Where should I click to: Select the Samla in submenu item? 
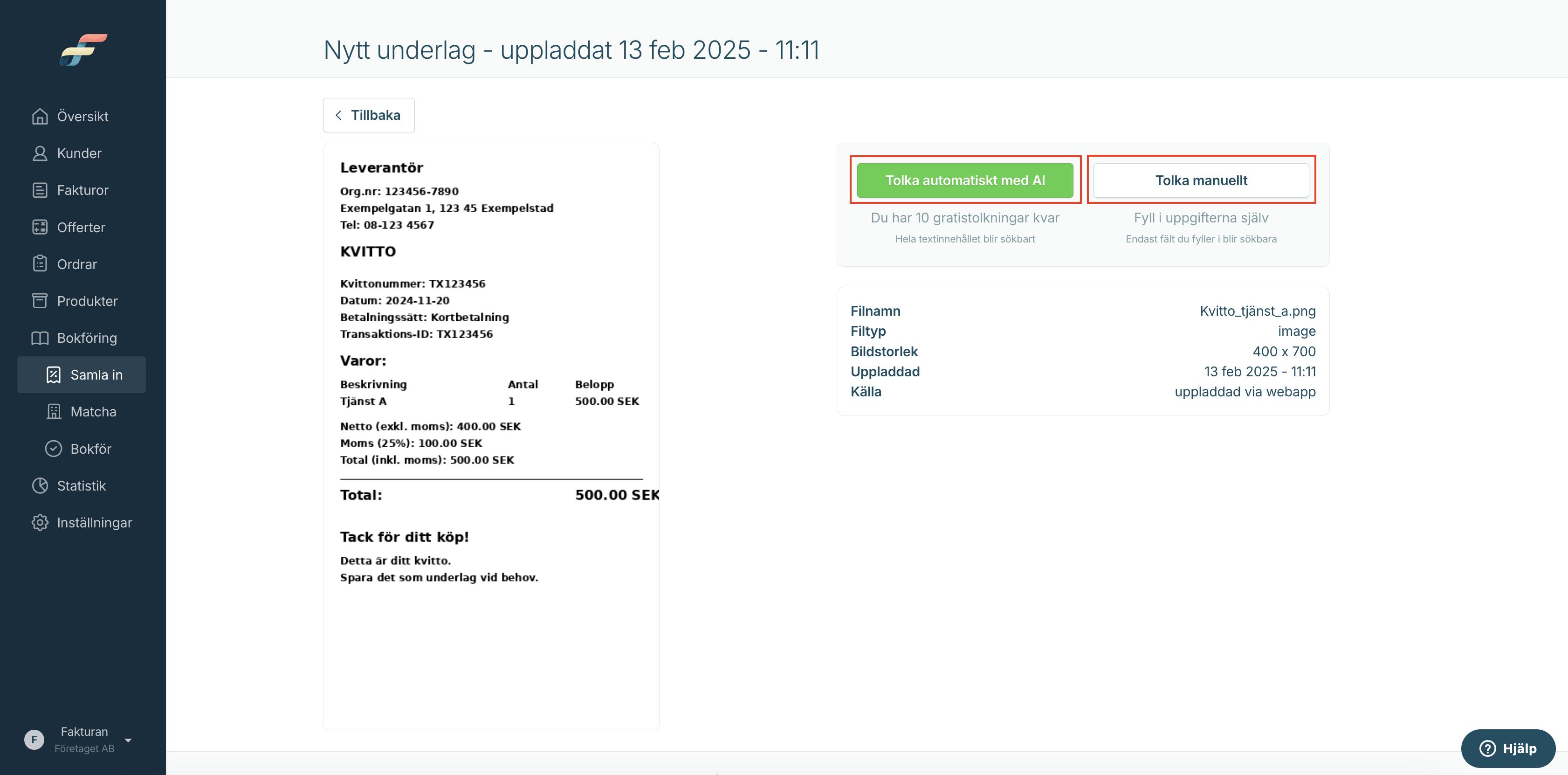(x=82, y=375)
